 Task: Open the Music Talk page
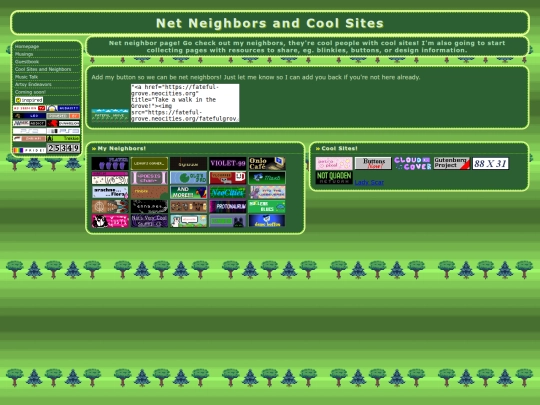tap(26, 77)
